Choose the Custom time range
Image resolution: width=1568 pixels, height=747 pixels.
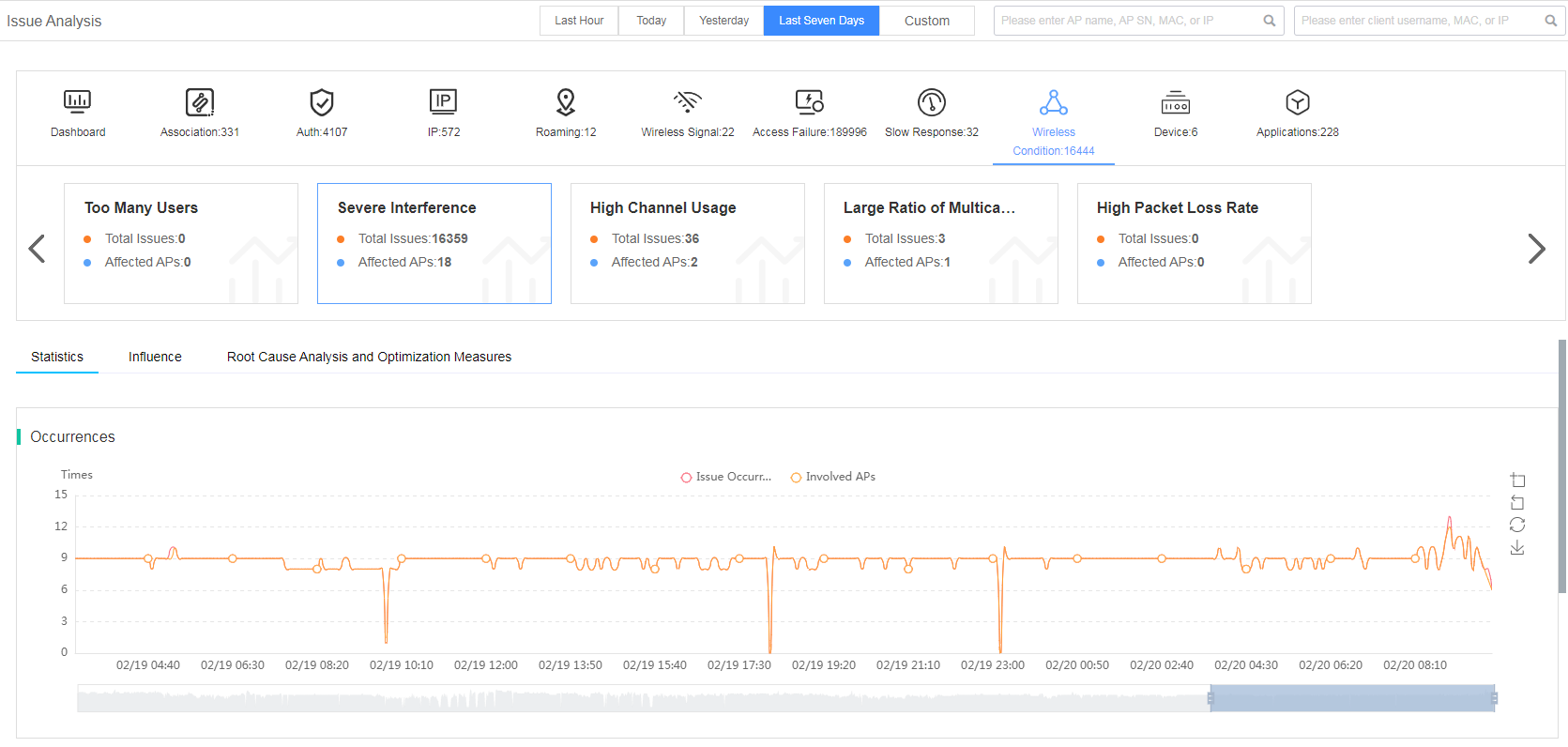pyautogui.click(x=927, y=21)
